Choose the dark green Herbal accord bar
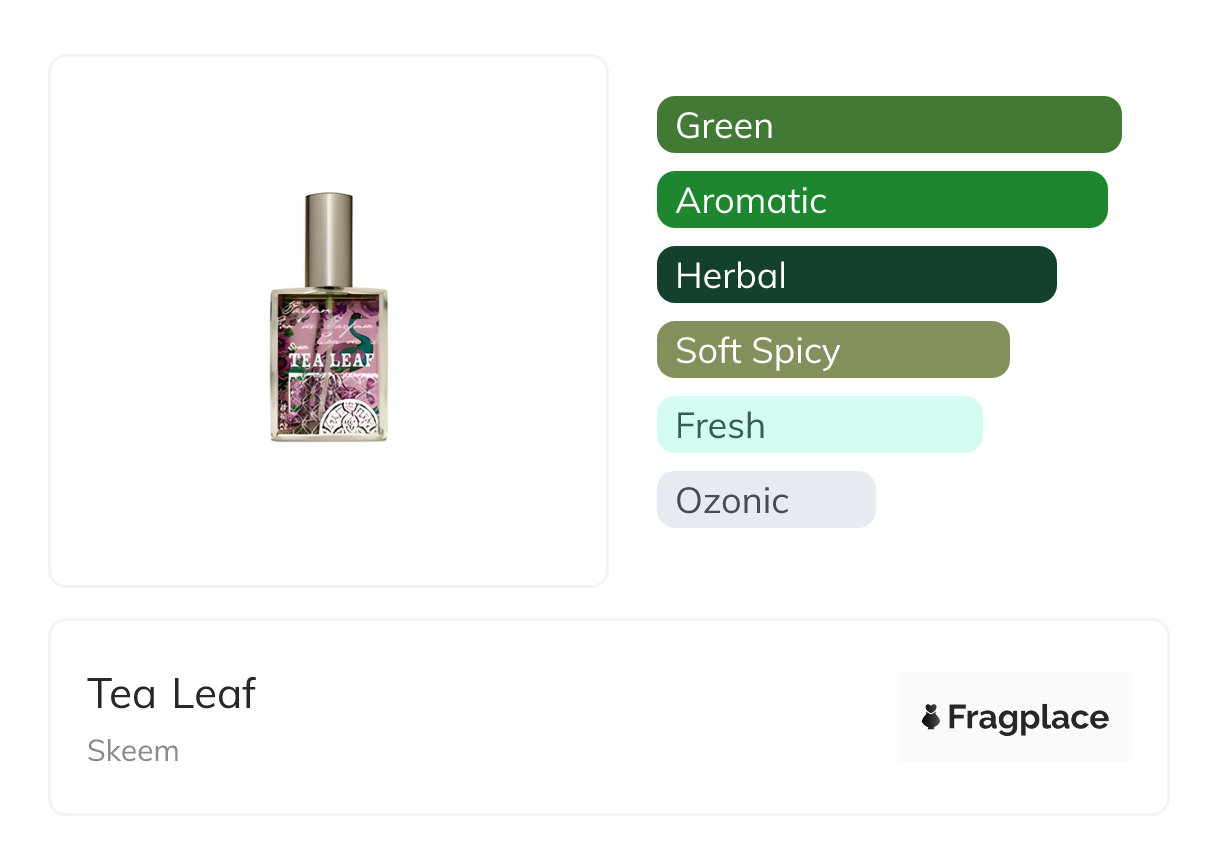The width and height of the screenshot is (1218, 864). (856, 275)
